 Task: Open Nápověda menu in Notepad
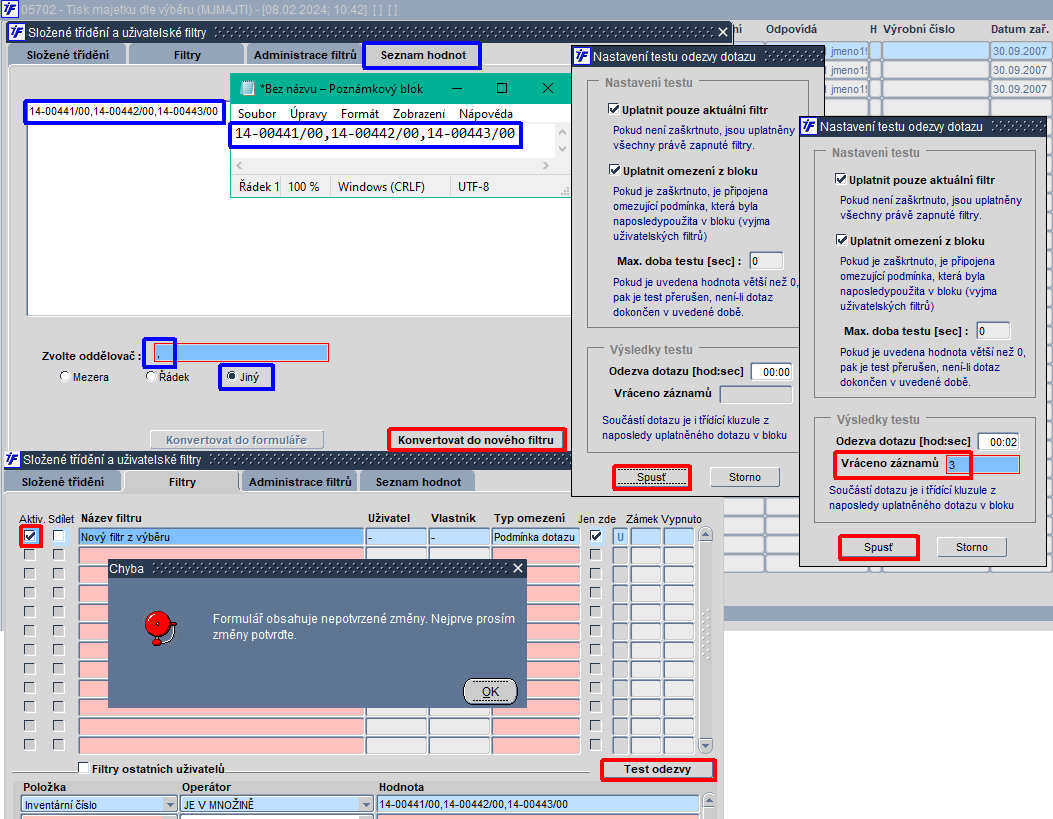tap(486, 113)
